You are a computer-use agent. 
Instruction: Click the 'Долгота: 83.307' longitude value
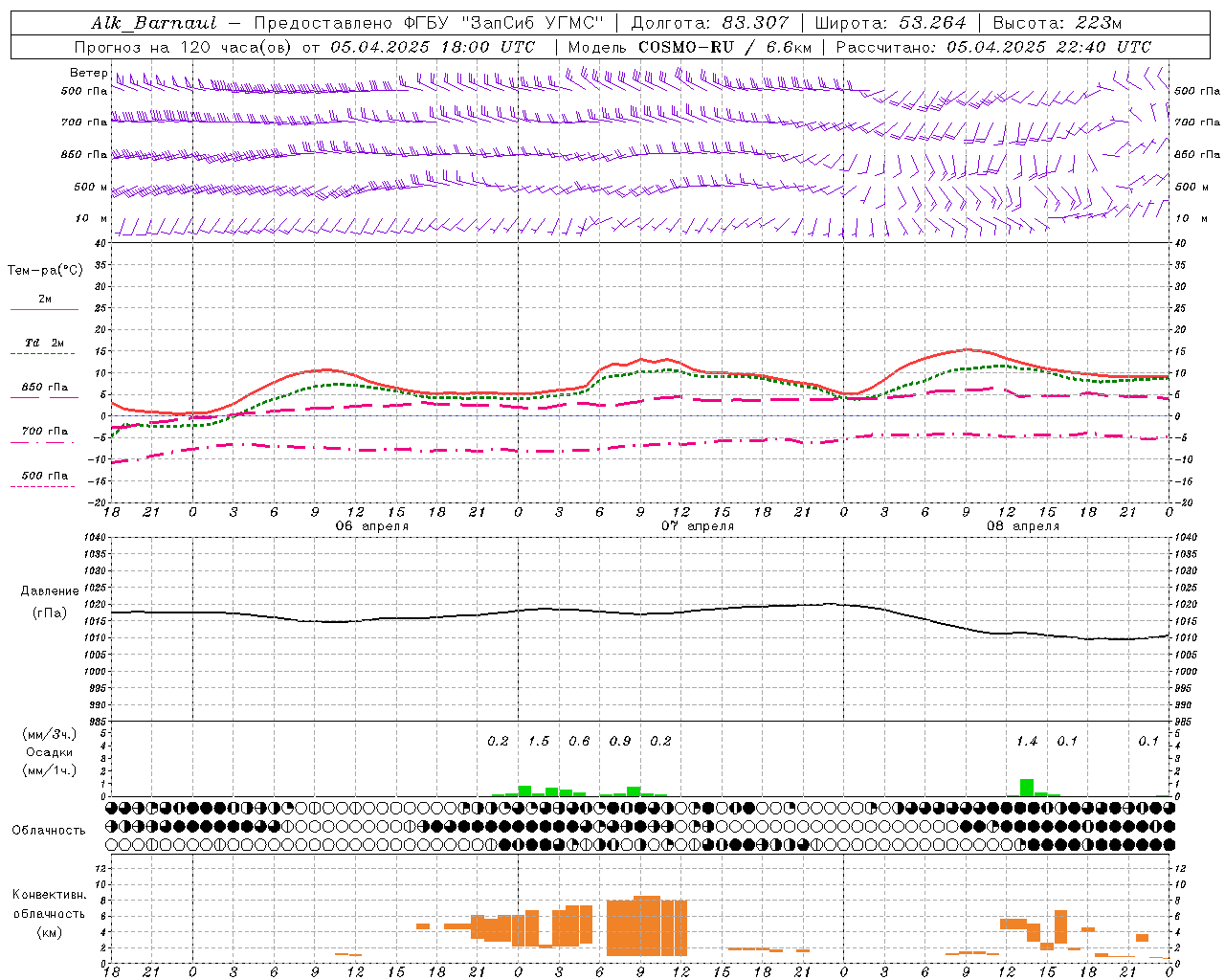pyautogui.click(x=710, y=23)
